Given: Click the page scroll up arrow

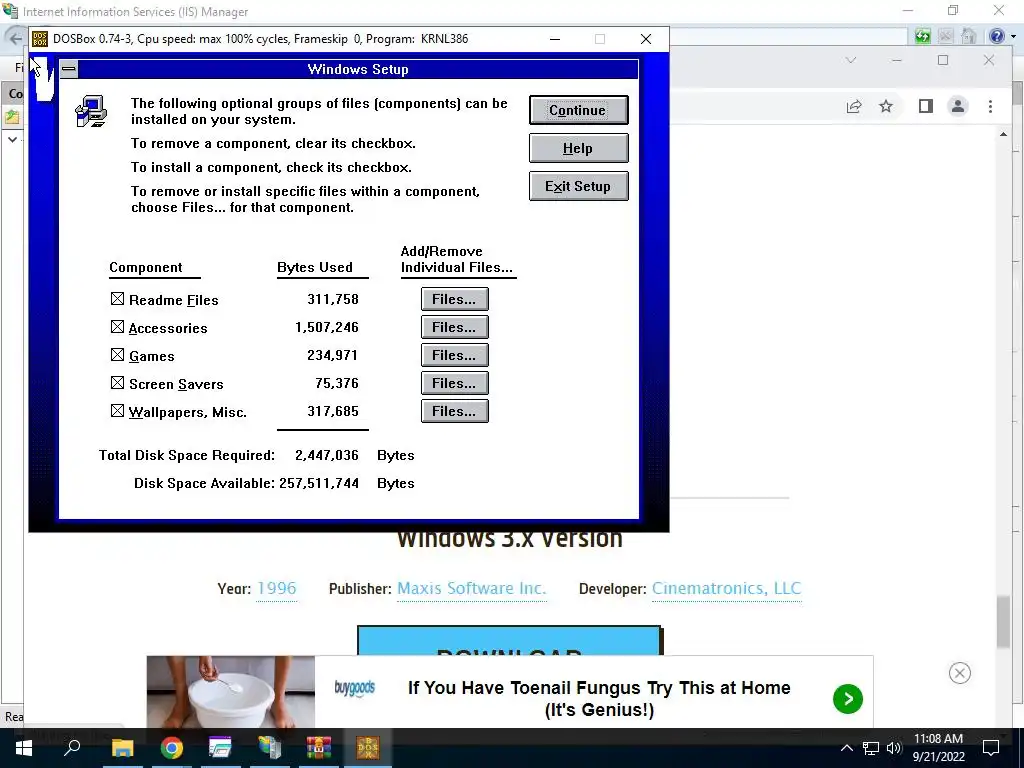Looking at the screenshot, I should [1003, 135].
